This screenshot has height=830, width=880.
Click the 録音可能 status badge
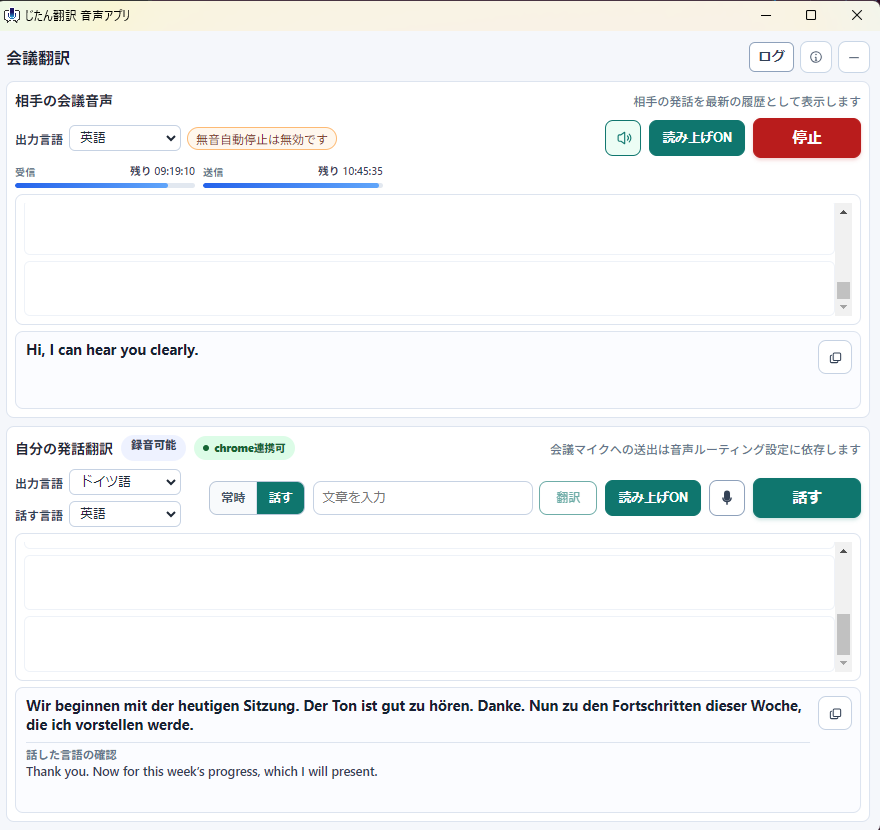pos(153,446)
